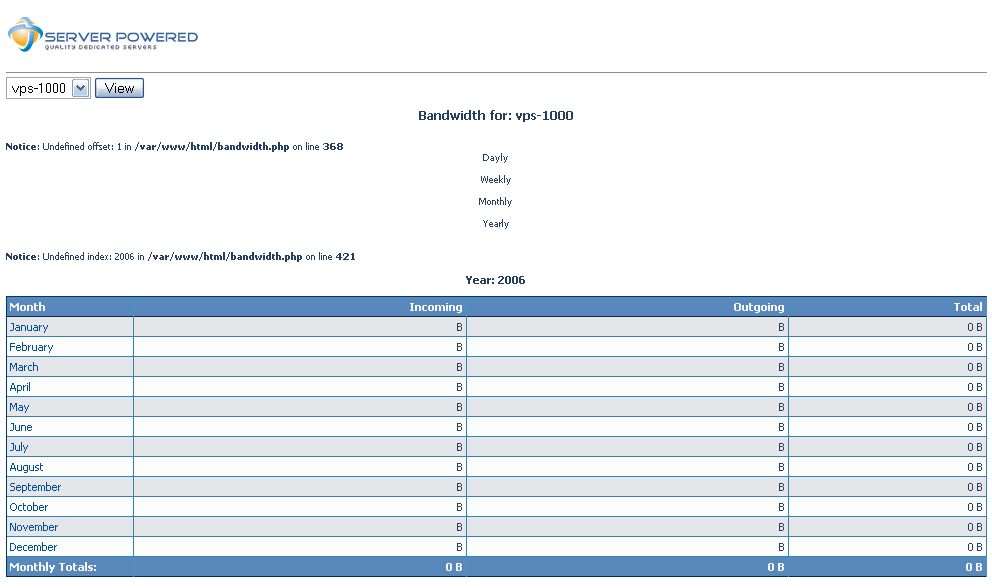Switch to the Dayly bandwidth view

[x=495, y=158]
